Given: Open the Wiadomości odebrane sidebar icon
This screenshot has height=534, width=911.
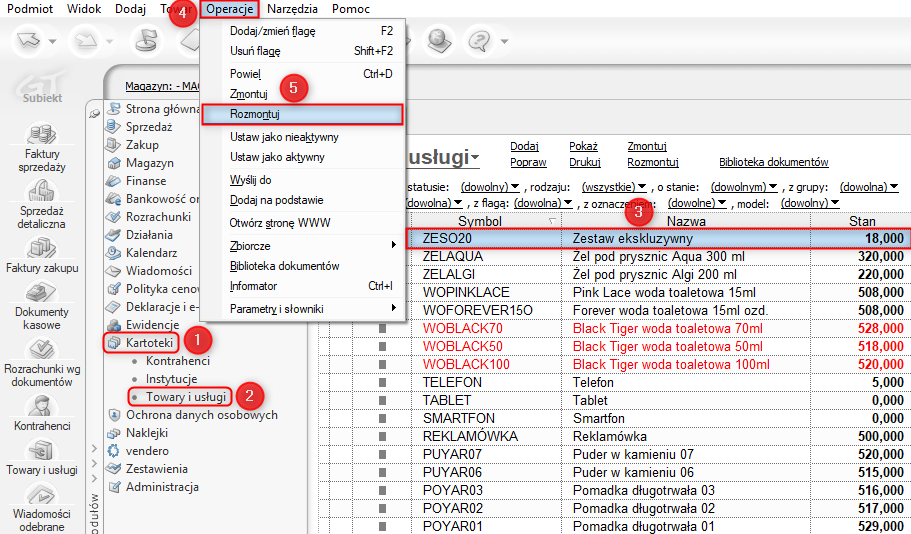Looking at the screenshot, I should [x=41, y=497].
